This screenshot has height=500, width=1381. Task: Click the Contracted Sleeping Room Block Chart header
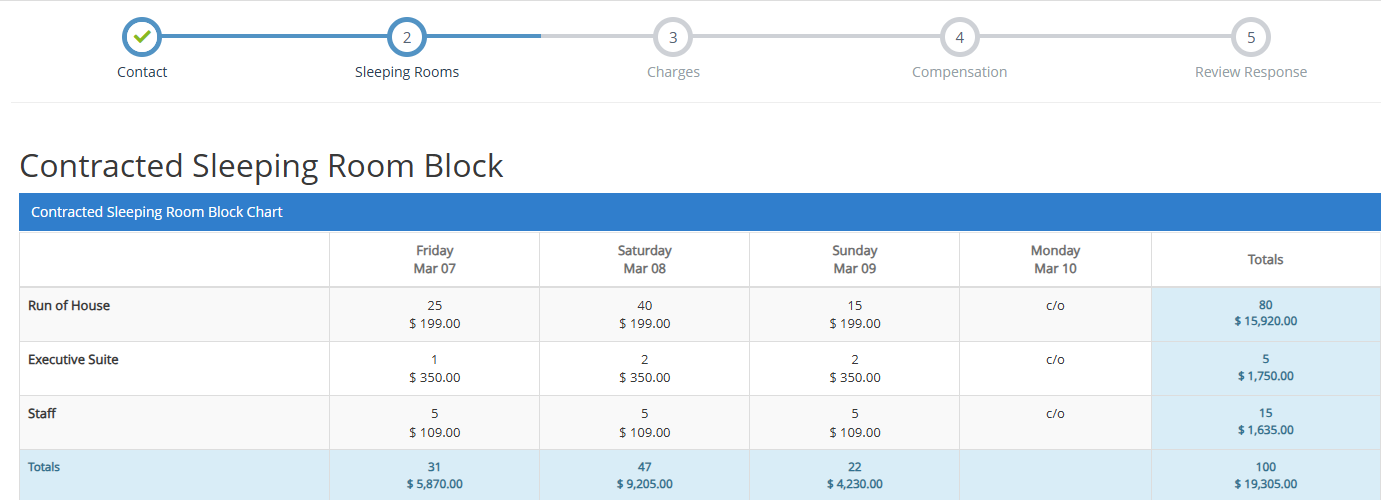click(x=157, y=212)
